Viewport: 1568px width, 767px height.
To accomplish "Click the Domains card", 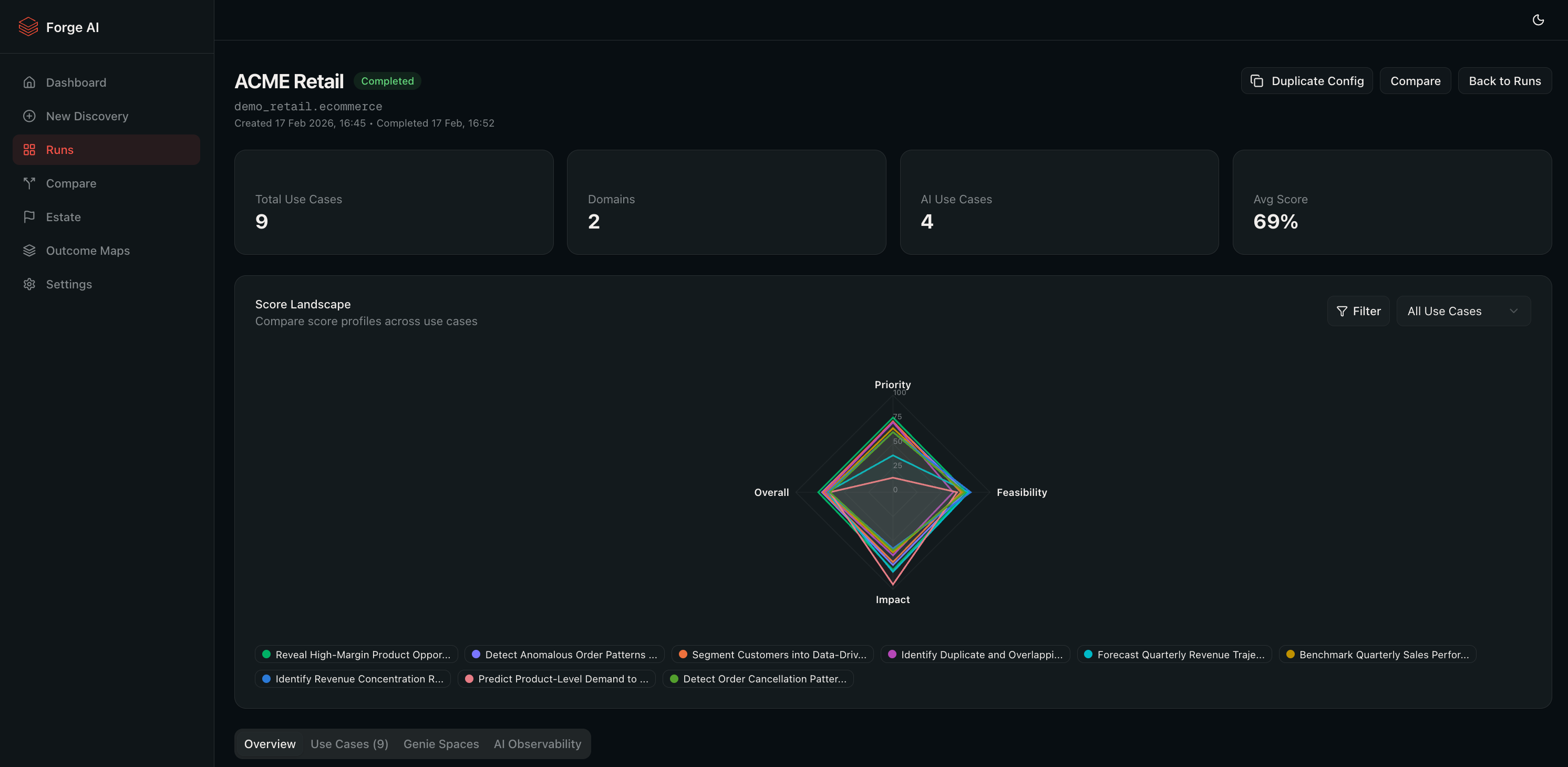I will pos(726,202).
